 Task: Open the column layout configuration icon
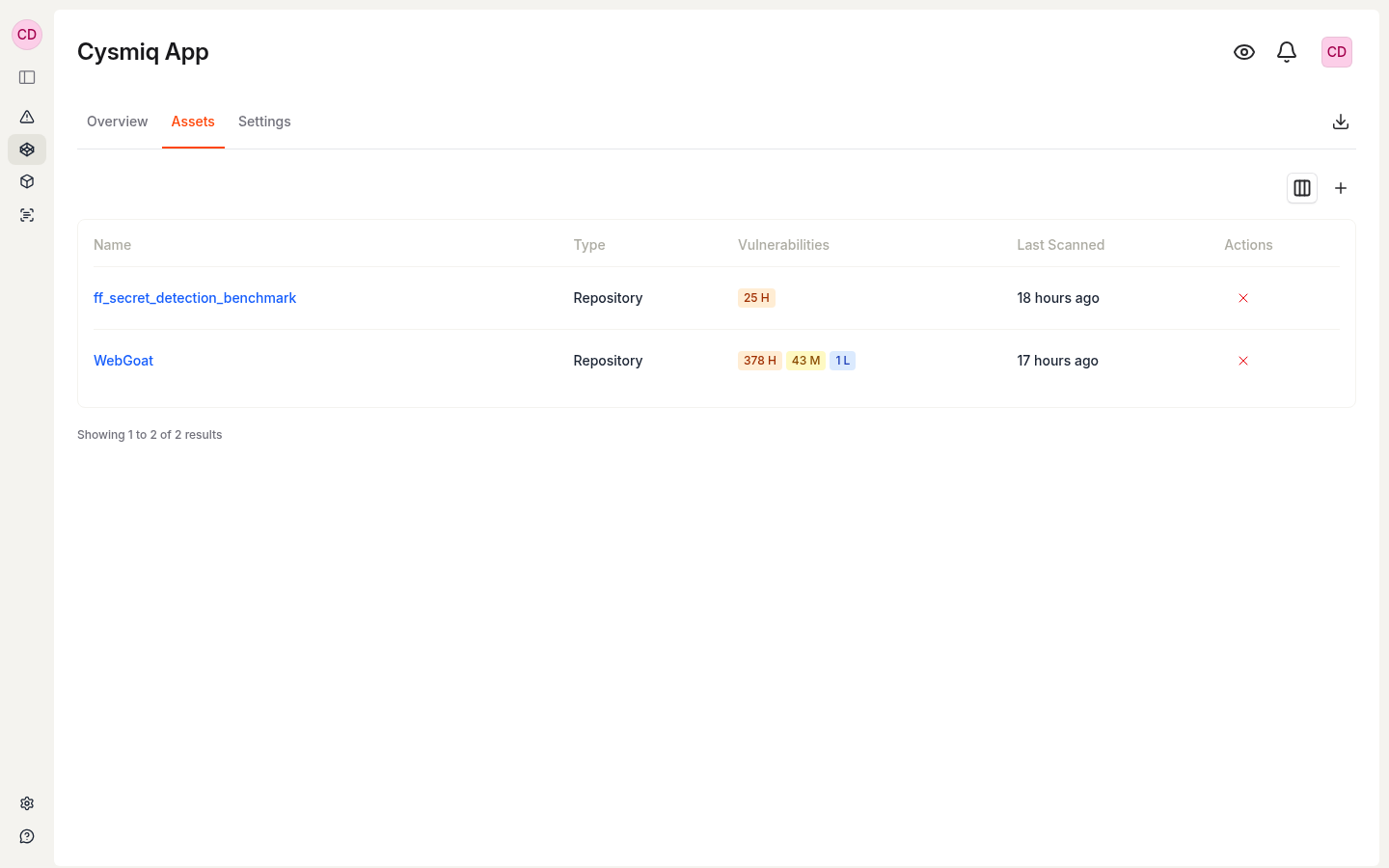click(x=1301, y=188)
